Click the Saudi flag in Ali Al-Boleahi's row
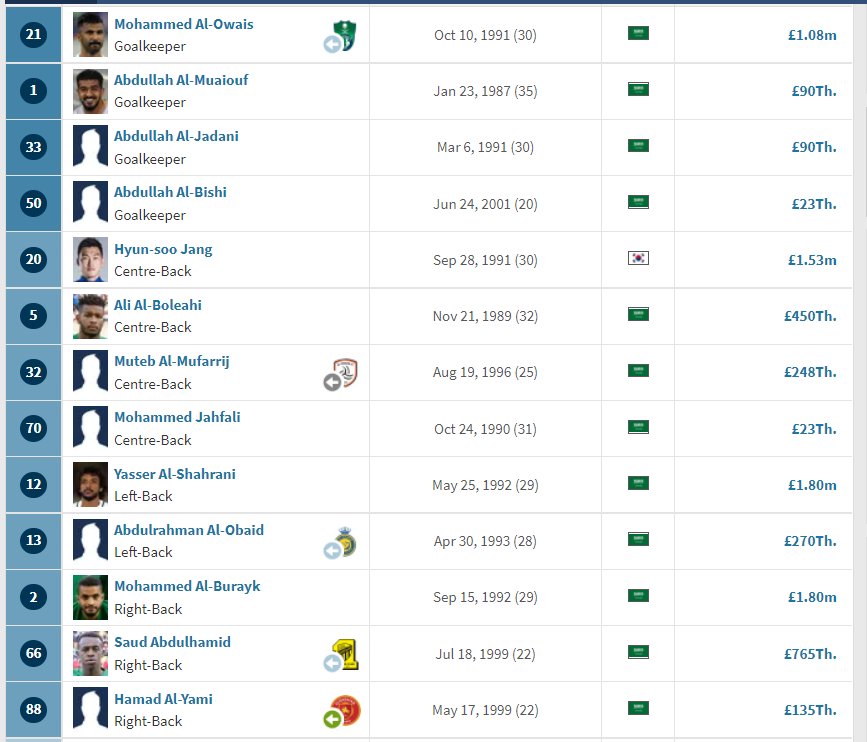867x742 pixels. point(638,314)
